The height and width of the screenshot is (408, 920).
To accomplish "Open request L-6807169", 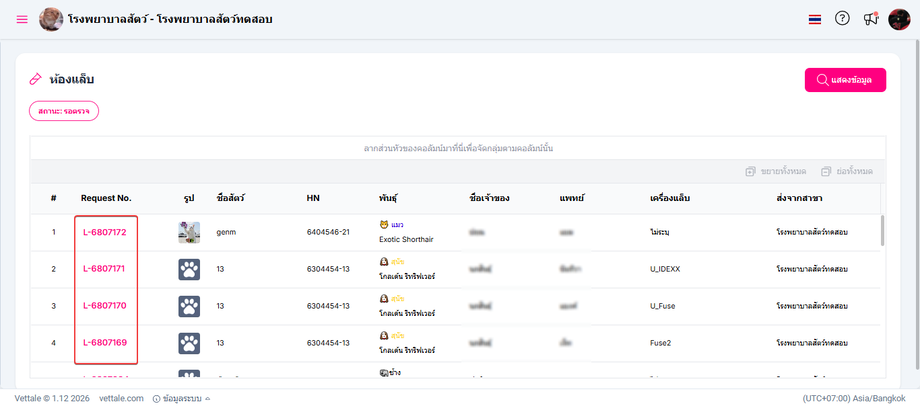I will coord(104,343).
